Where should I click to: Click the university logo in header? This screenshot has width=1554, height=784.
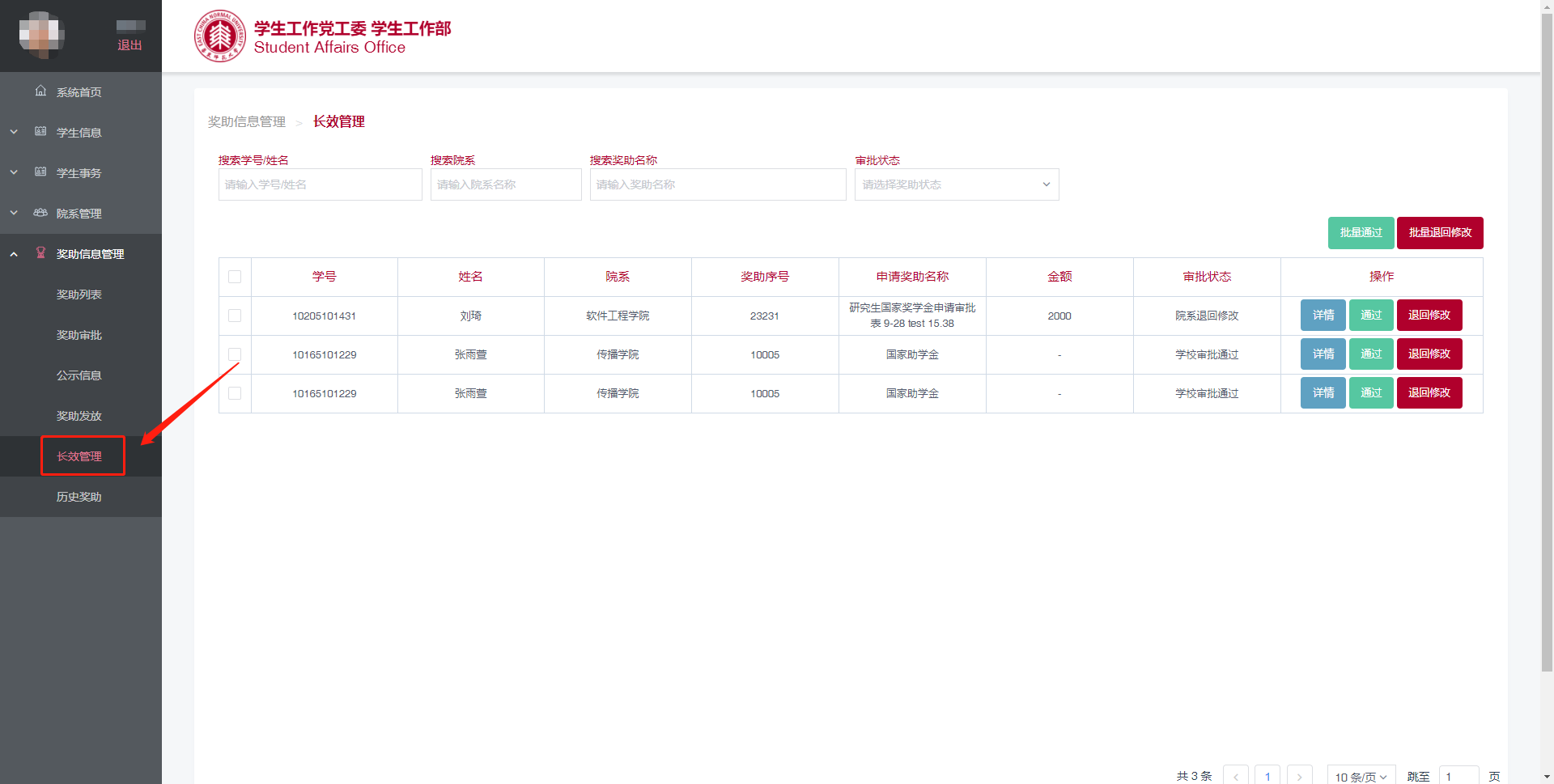point(219,36)
